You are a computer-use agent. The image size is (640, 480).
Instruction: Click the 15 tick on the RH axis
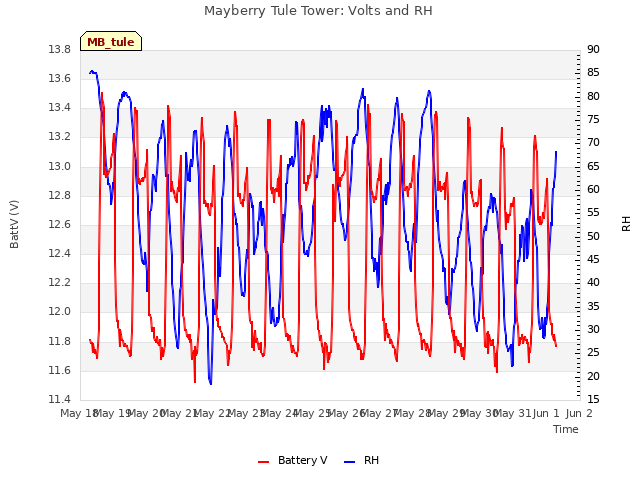pyautogui.click(x=593, y=399)
